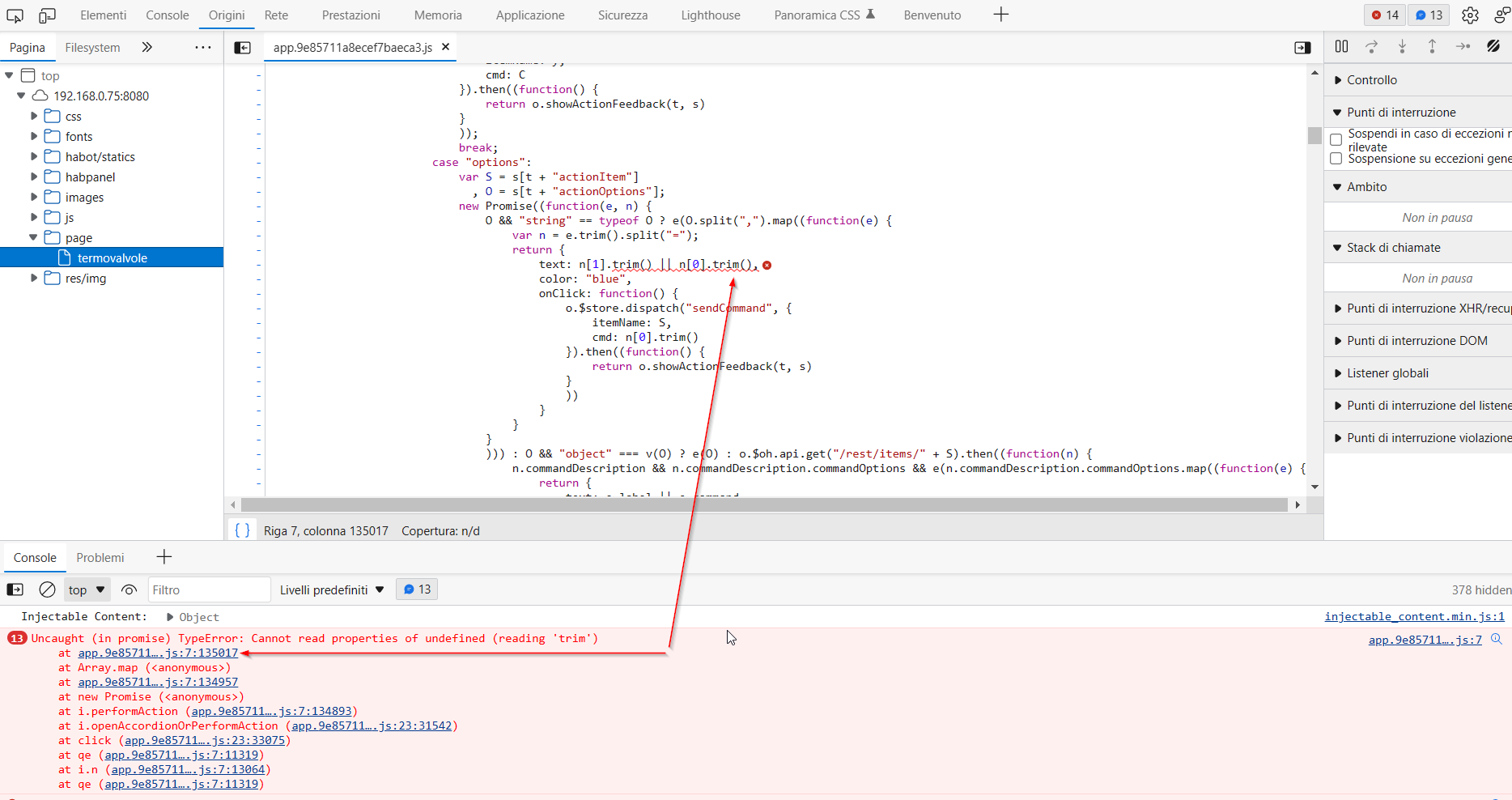Viewport: 1512px width, 800px height.
Task: Open the injectable_content.min.js:1 link
Action: click(1413, 616)
